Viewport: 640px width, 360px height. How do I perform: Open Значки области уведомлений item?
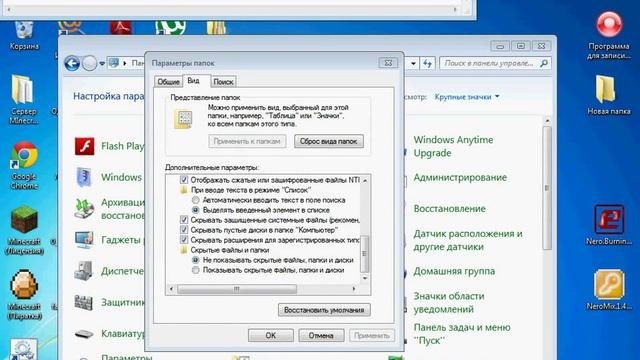tap(449, 302)
